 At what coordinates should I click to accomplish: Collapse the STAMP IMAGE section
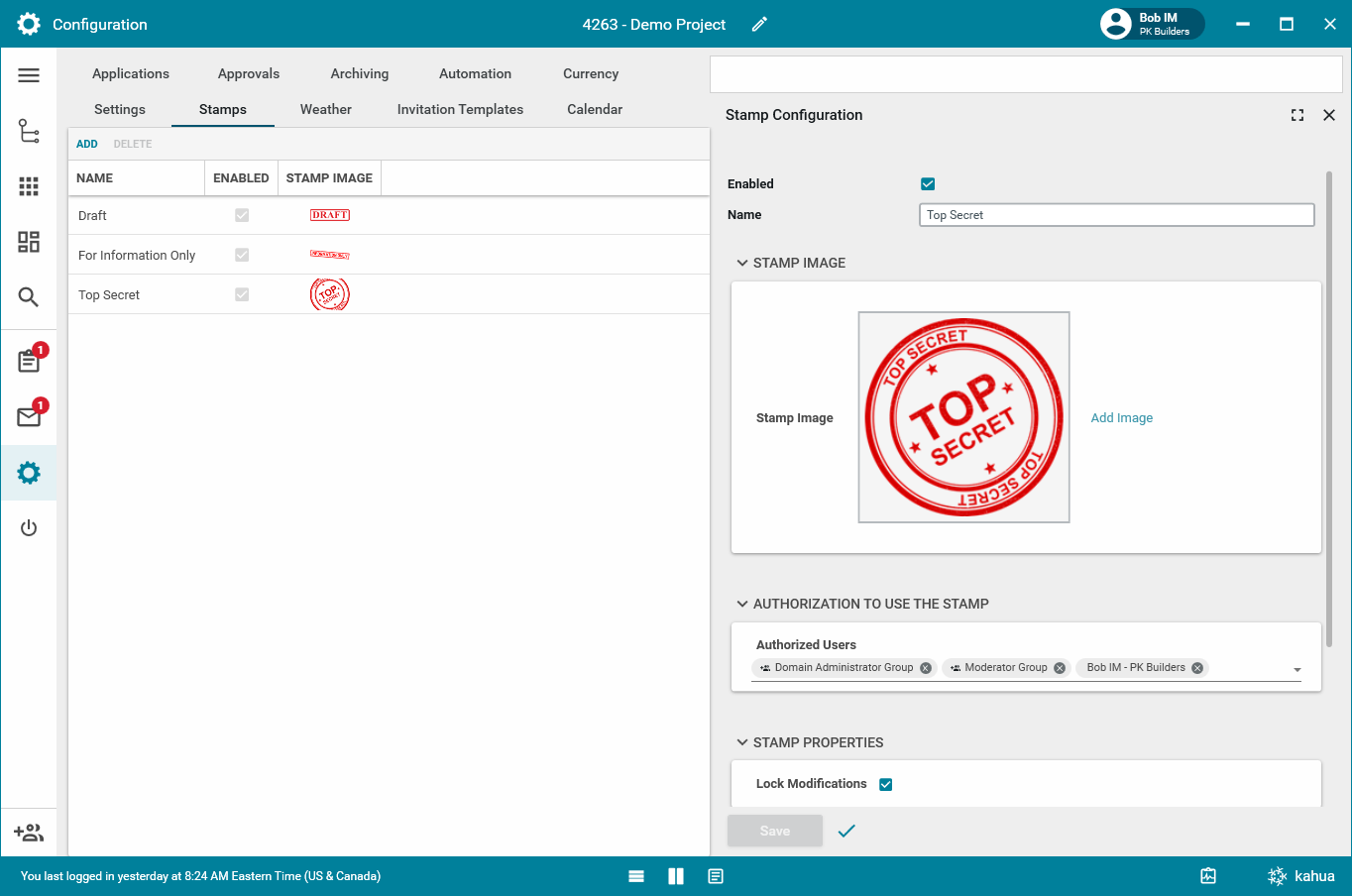point(742,263)
